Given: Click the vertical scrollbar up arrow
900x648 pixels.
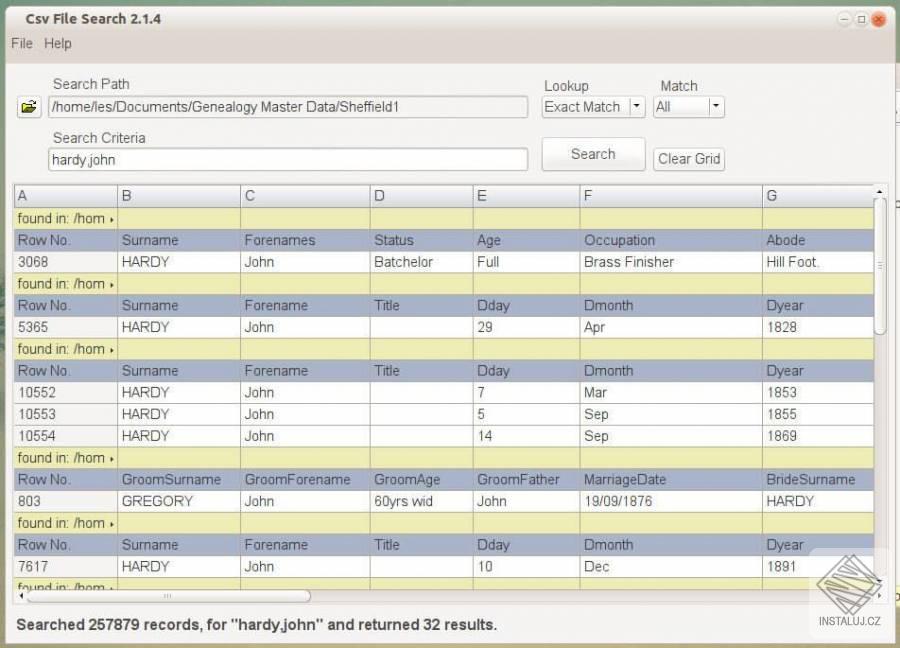Looking at the screenshot, I should pyautogui.click(x=879, y=191).
